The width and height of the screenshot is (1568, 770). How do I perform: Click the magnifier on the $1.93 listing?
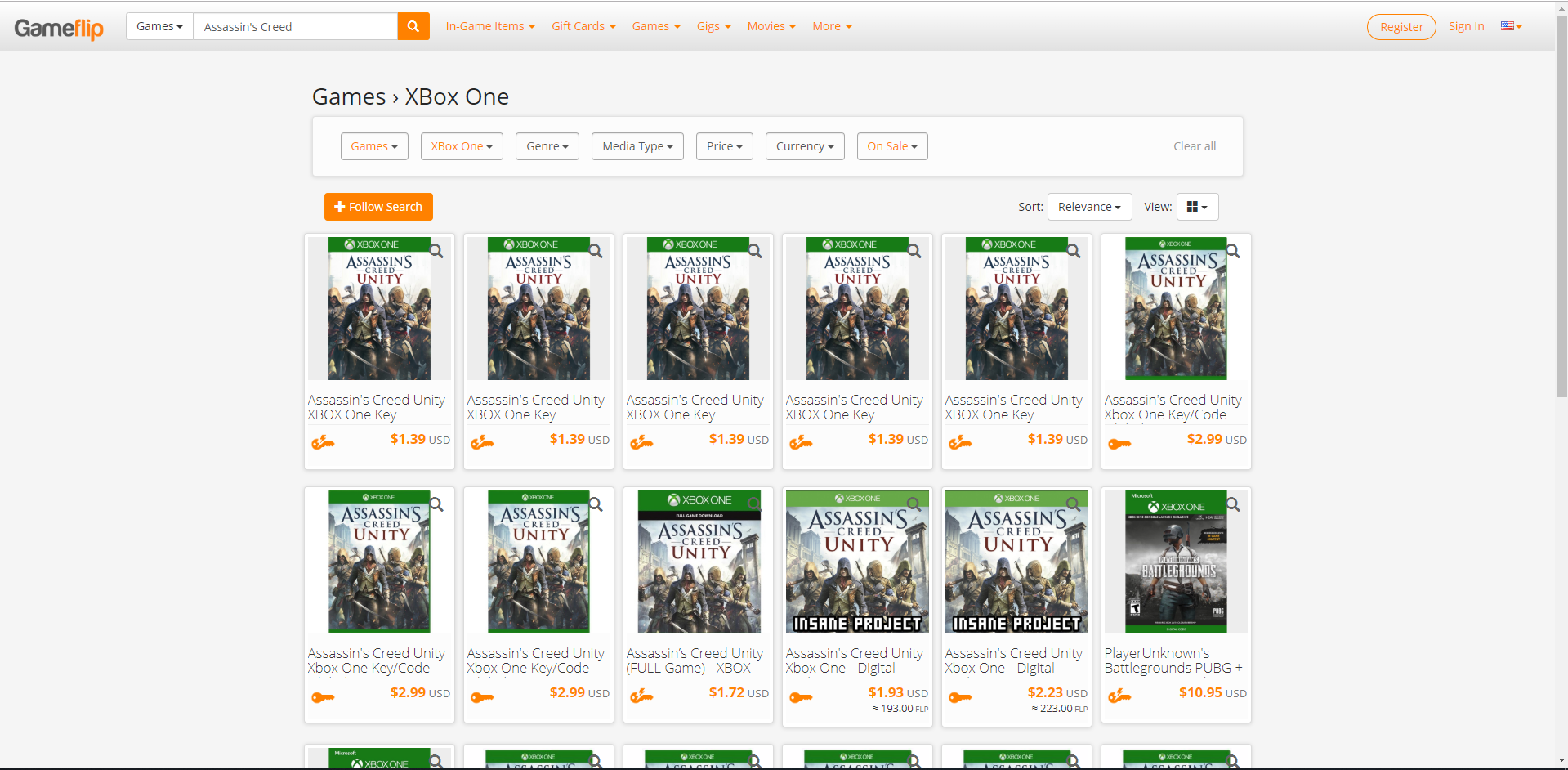[x=914, y=505]
